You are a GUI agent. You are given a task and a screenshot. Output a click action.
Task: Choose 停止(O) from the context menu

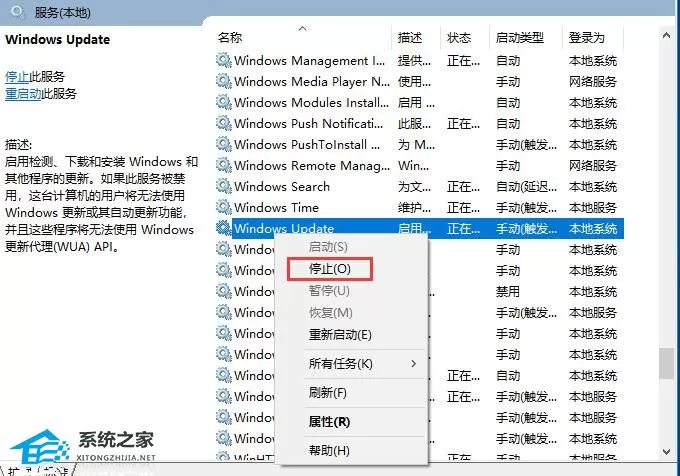pyautogui.click(x=330, y=269)
